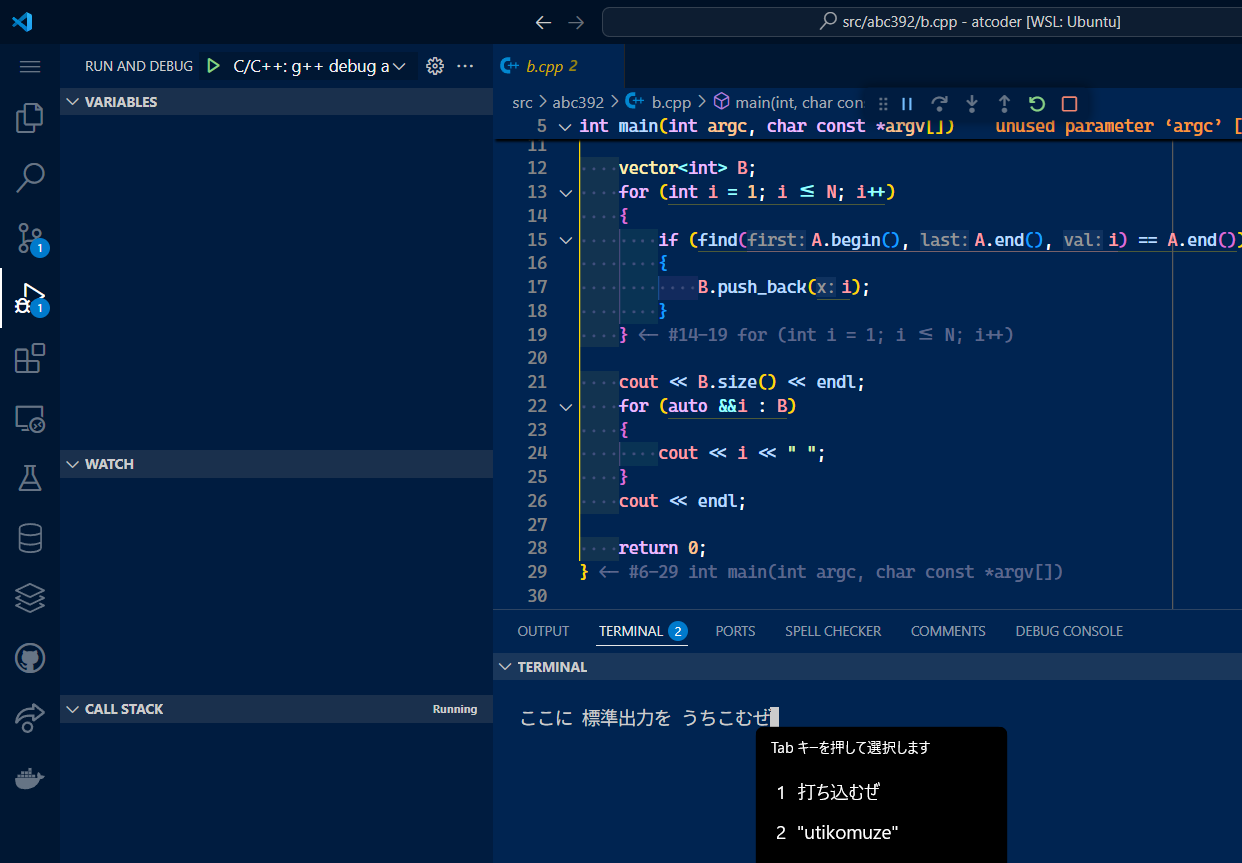This screenshot has height=863, width=1242.
Task: Click the green Start Debugging play button
Action: 213,66
